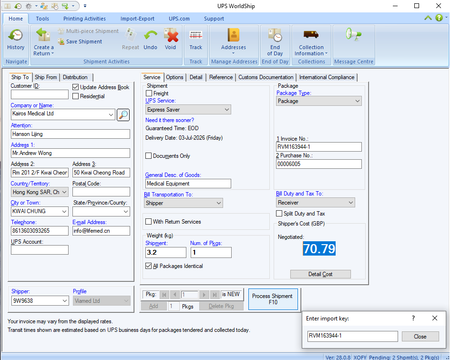Collapse the ribbon with the green chevron

pyautogui.click(x=428, y=18)
